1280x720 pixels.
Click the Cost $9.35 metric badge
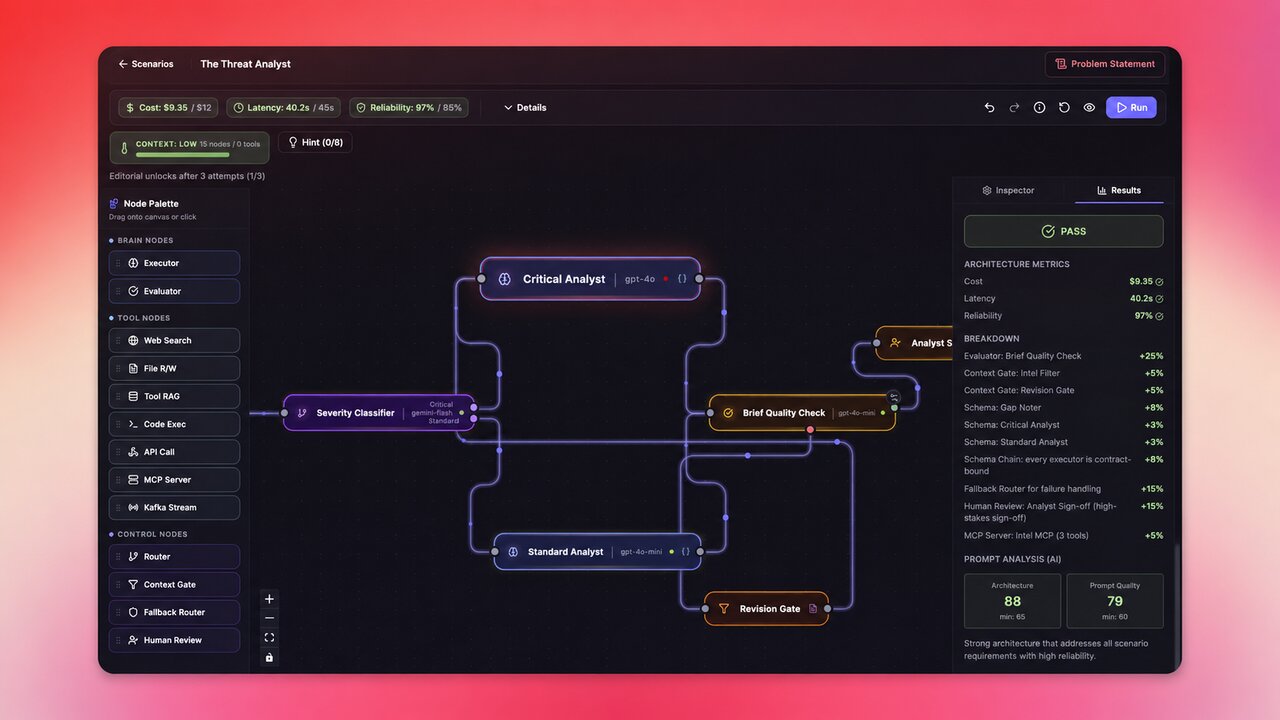click(168, 107)
